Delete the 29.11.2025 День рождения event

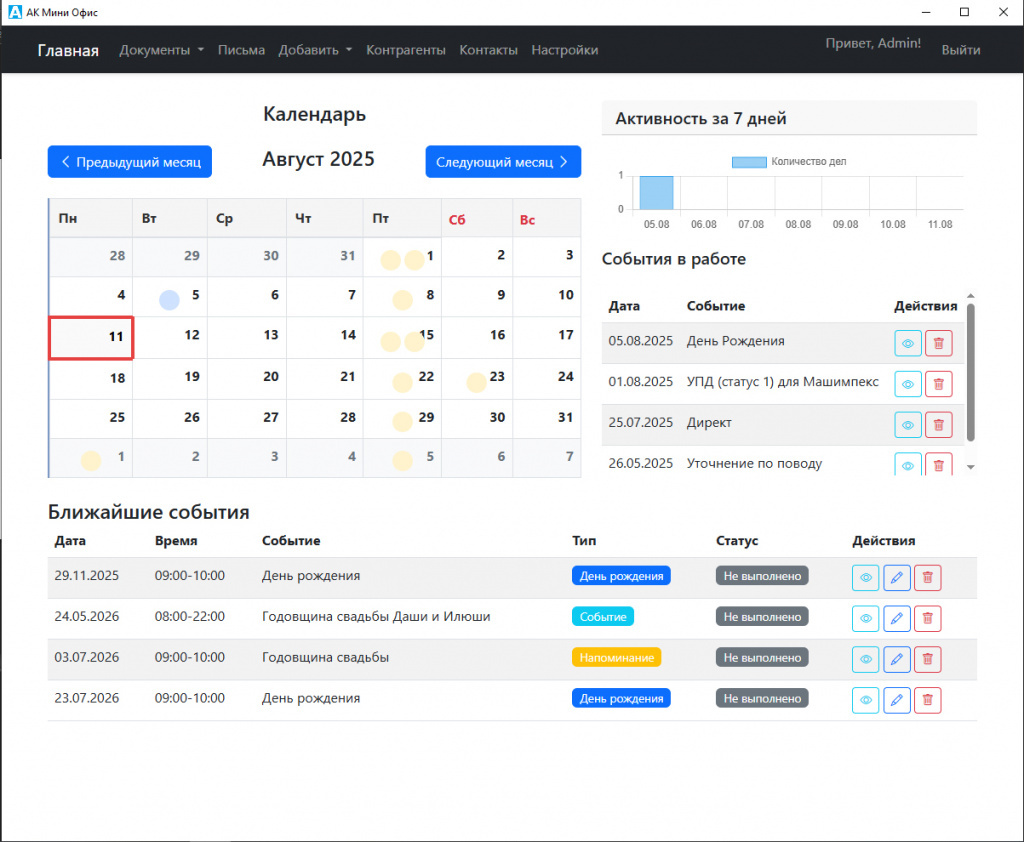(927, 577)
